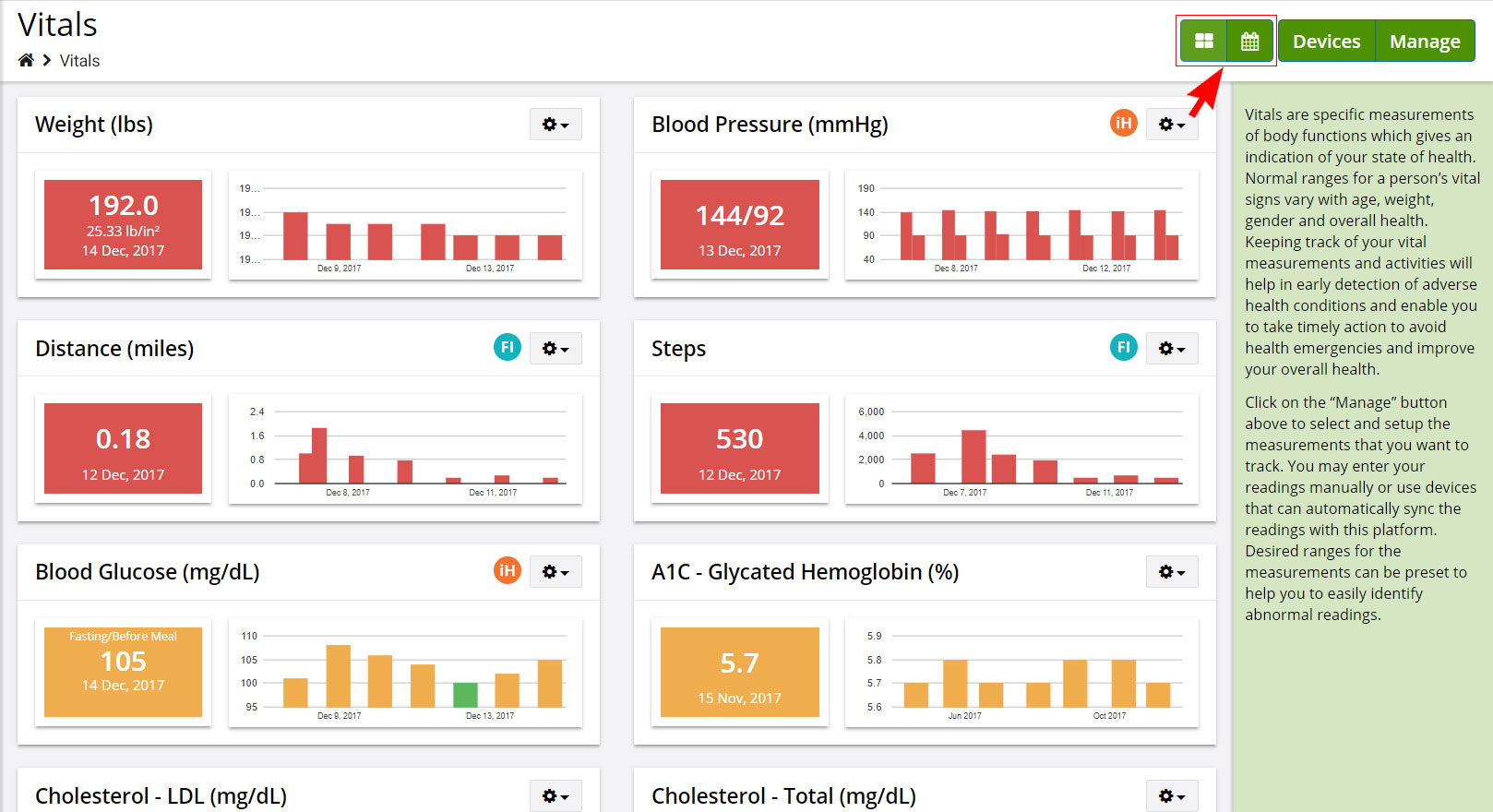This screenshot has width=1493, height=812.
Task: Open Blood Glucose settings gear dropdown
Action: click(x=555, y=571)
